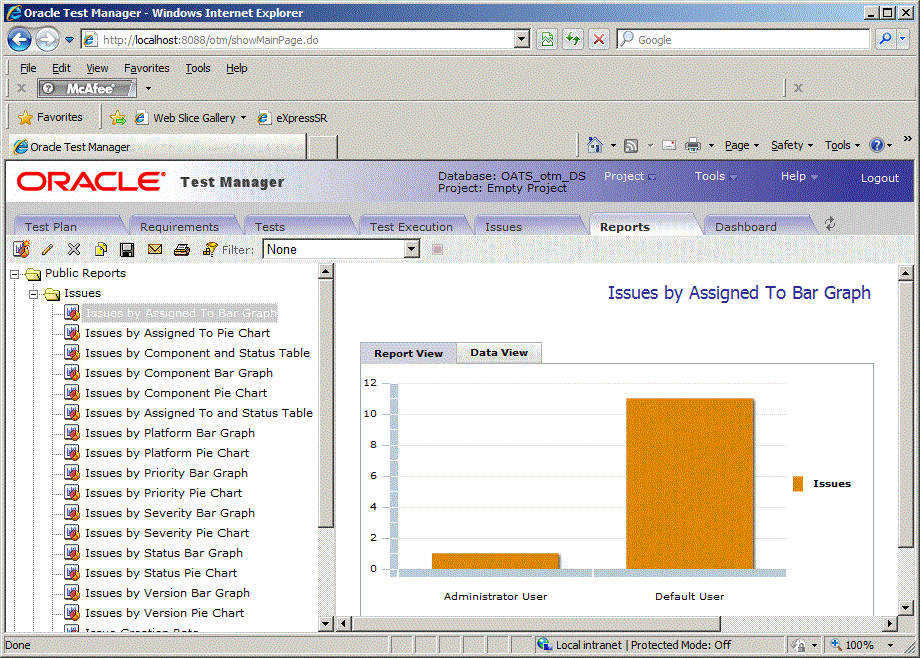Viewport: 920px width, 658px height.
Task: Click the eXpressSR favorites link
Action: coord(293,118)
